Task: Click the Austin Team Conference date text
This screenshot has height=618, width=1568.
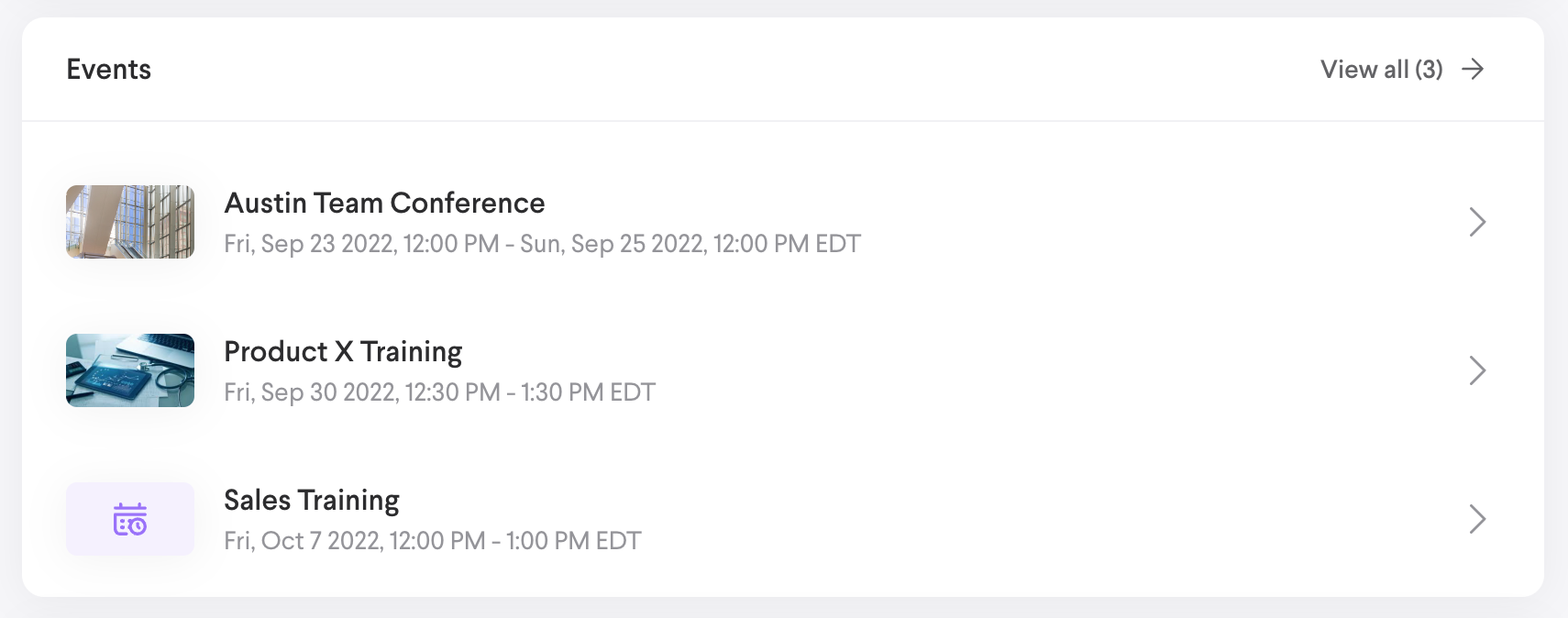Action: pos(543,243)
